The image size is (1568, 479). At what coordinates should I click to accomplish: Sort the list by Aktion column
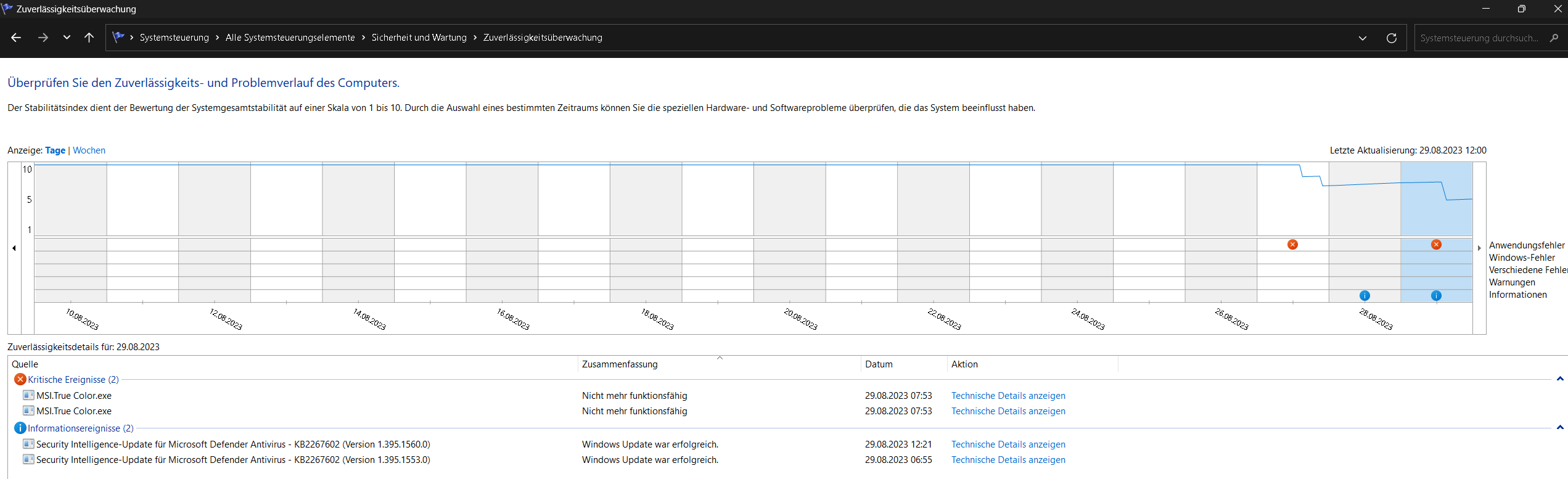[x=1033, y=364]
